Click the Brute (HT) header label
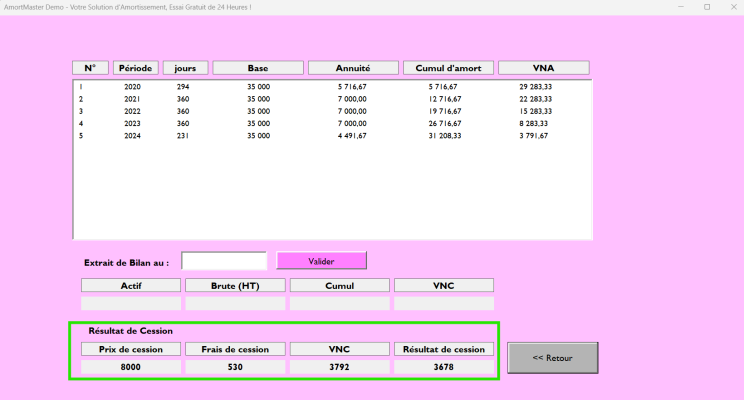 point(235,285)
